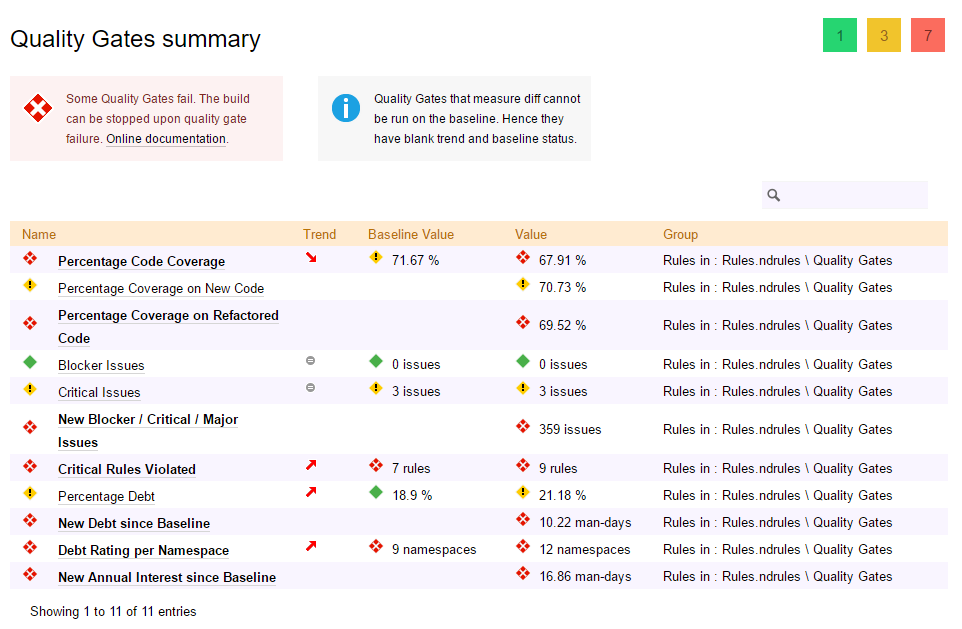962x629 pixels.
Task: Click the green passed count box showing 1
Action: pos(839,36)
